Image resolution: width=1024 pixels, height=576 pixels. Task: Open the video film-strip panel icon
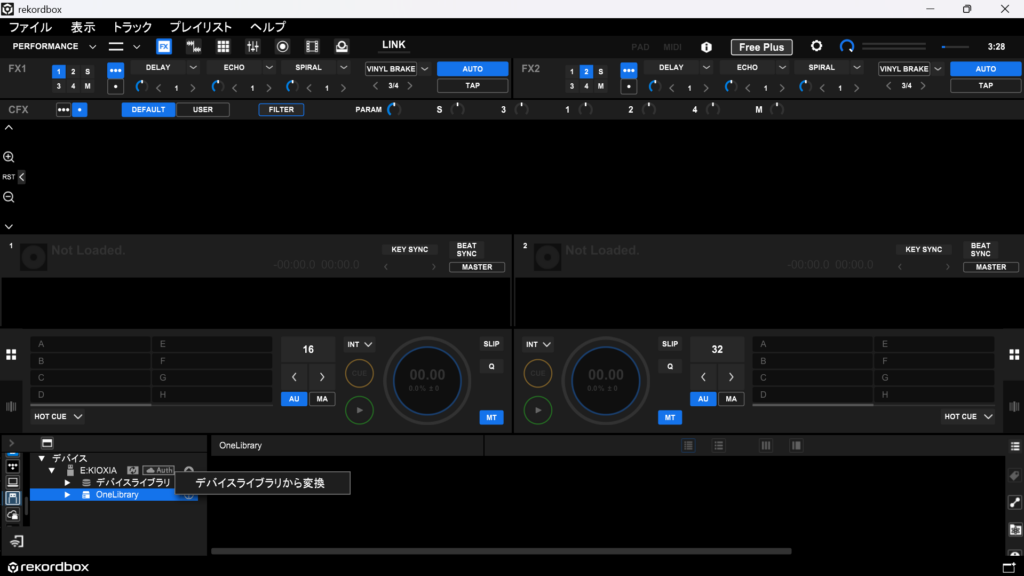312,46
